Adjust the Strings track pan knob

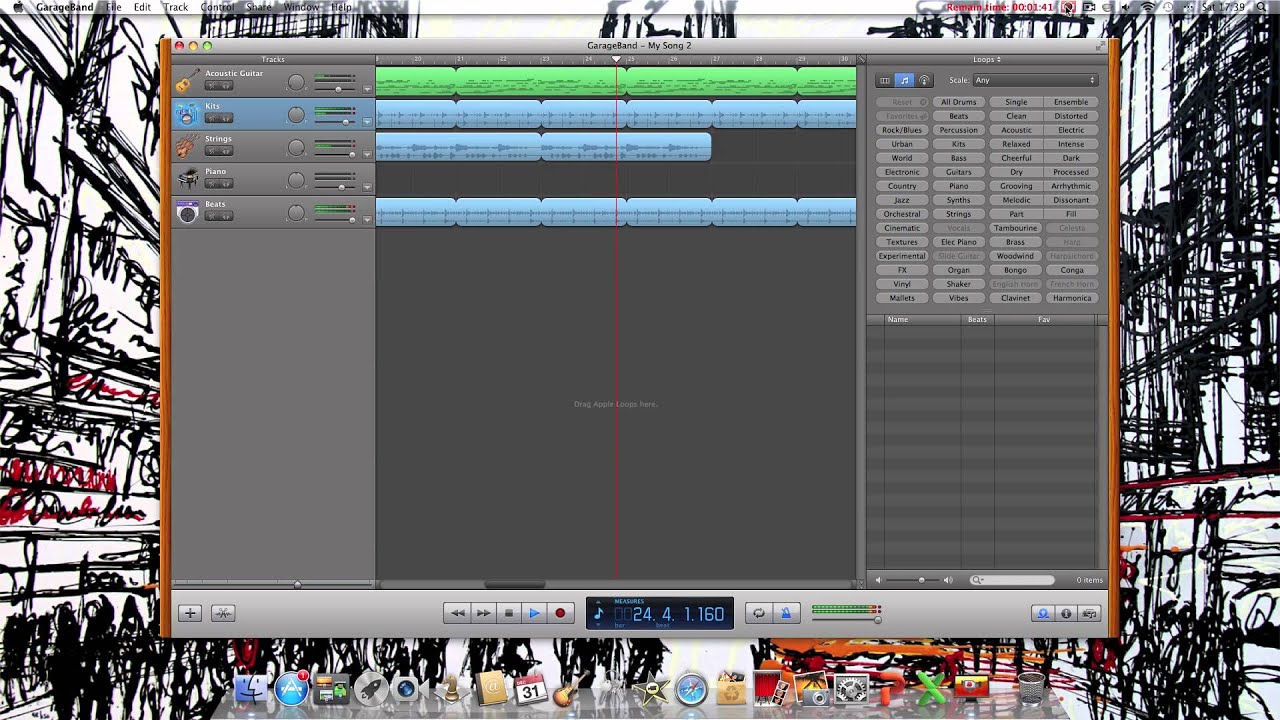point(296,148)
